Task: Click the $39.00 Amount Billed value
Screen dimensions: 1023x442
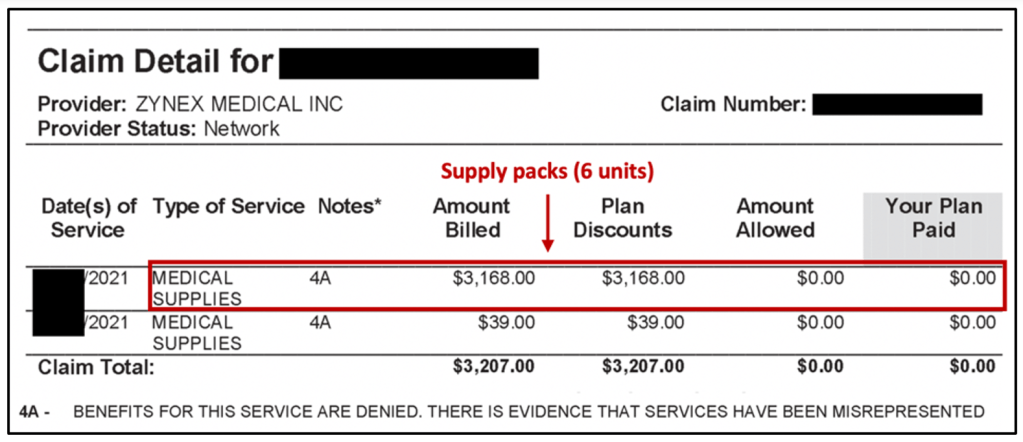Action: point(508,323)
